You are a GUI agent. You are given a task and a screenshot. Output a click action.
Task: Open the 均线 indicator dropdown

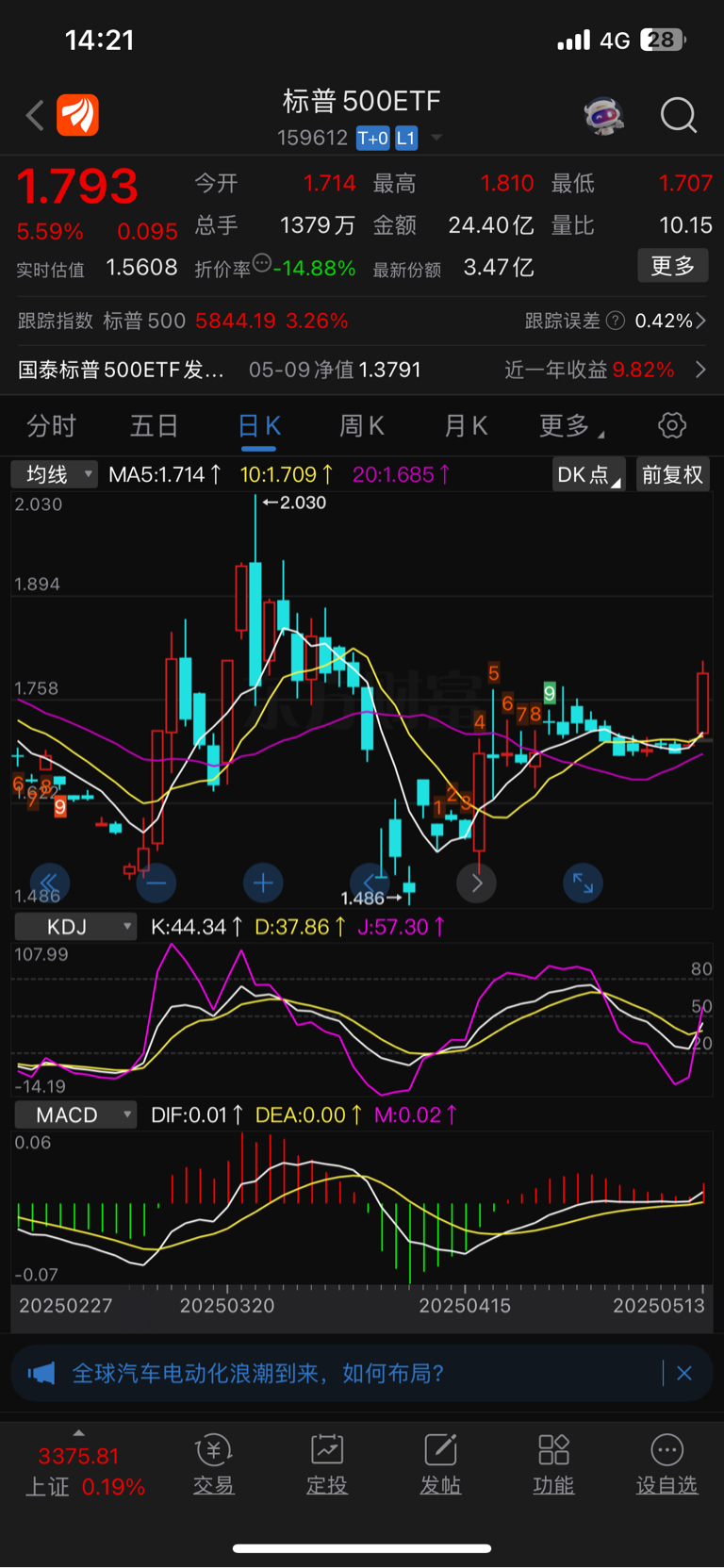[x=55, y=474]
